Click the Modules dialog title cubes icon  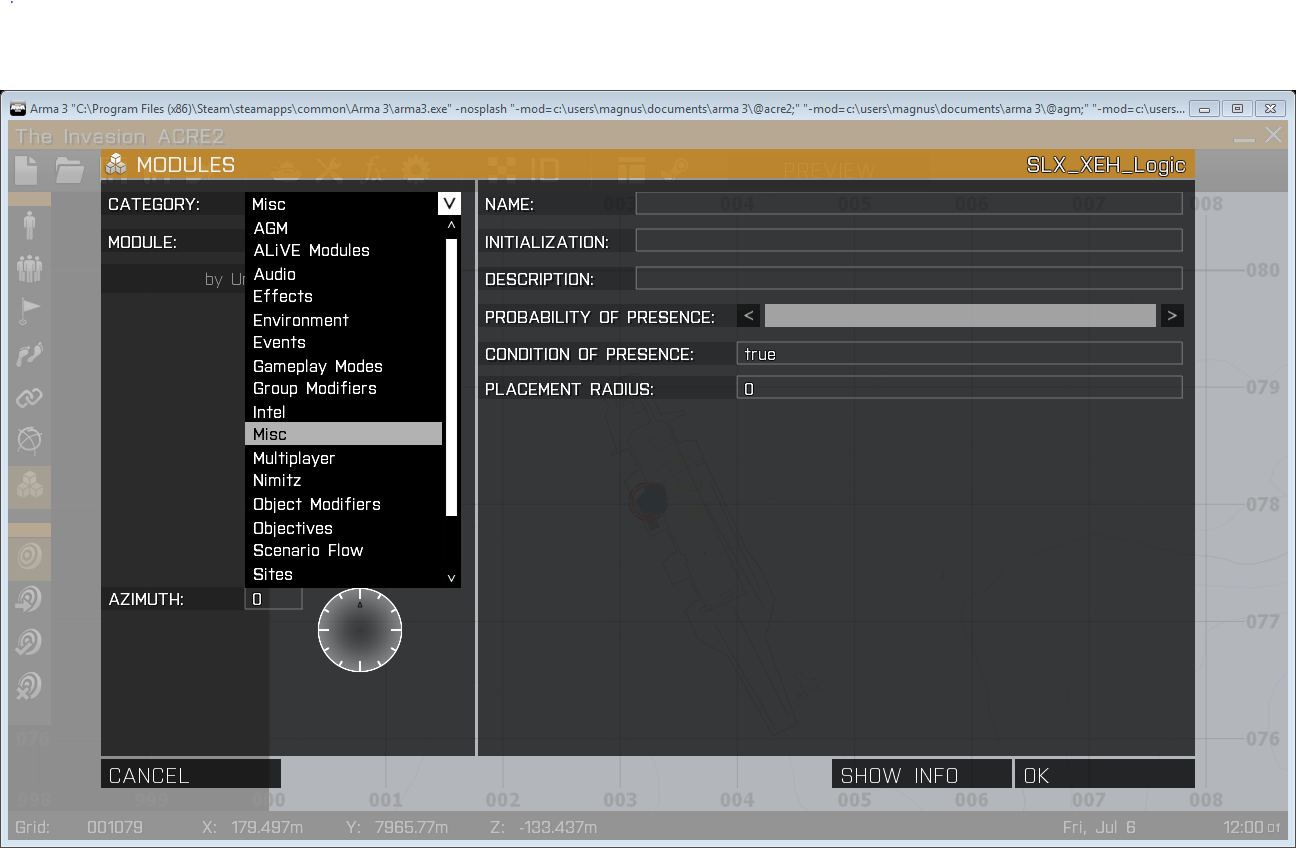pos(118,164)
